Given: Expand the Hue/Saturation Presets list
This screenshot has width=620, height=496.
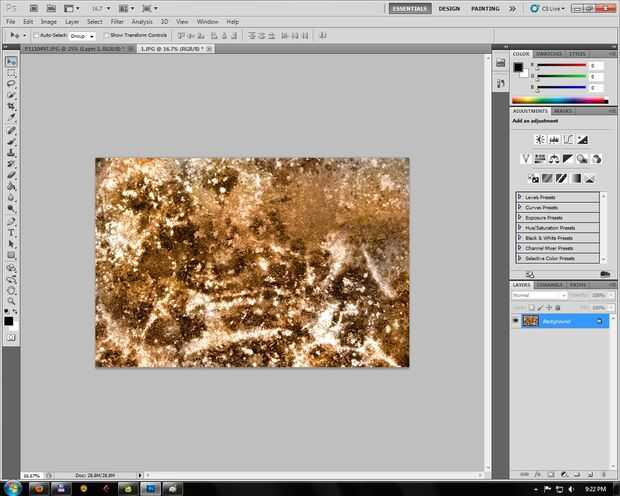Looking at the screenshot, I should click(520, 228).
